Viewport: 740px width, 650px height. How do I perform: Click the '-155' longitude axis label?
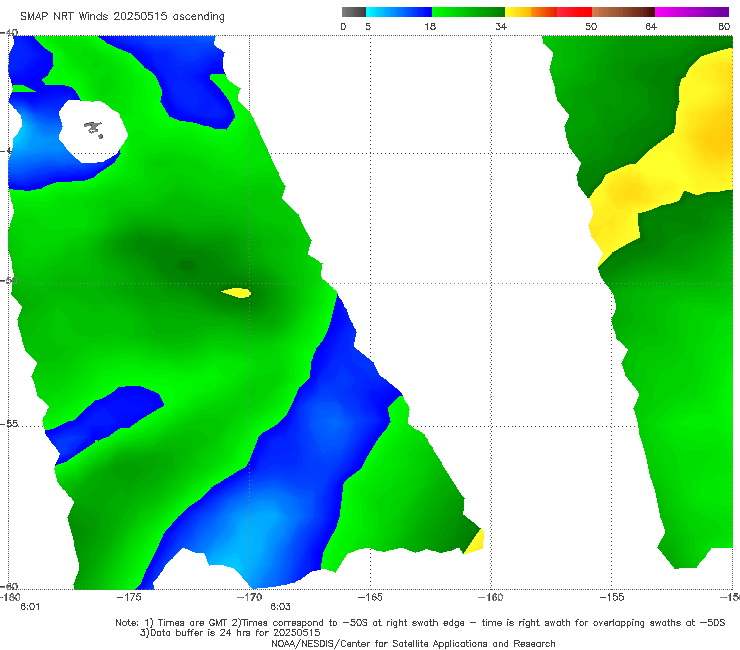point(612,597)
